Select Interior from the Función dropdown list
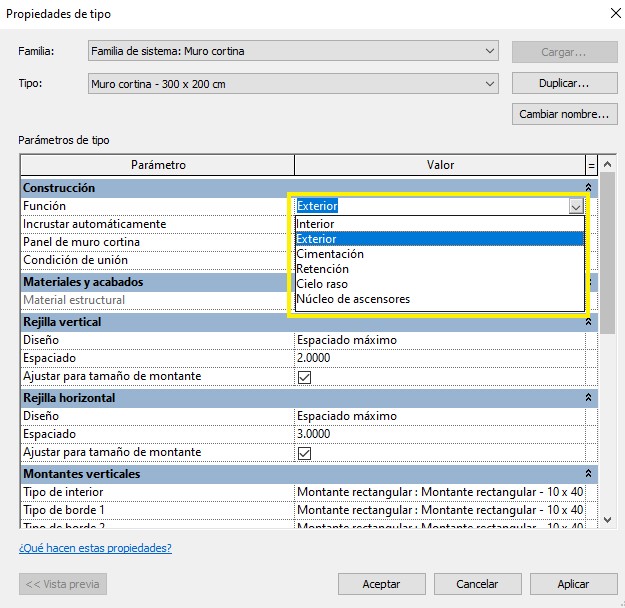Viewport: 625px width, 608px height. 316,224
